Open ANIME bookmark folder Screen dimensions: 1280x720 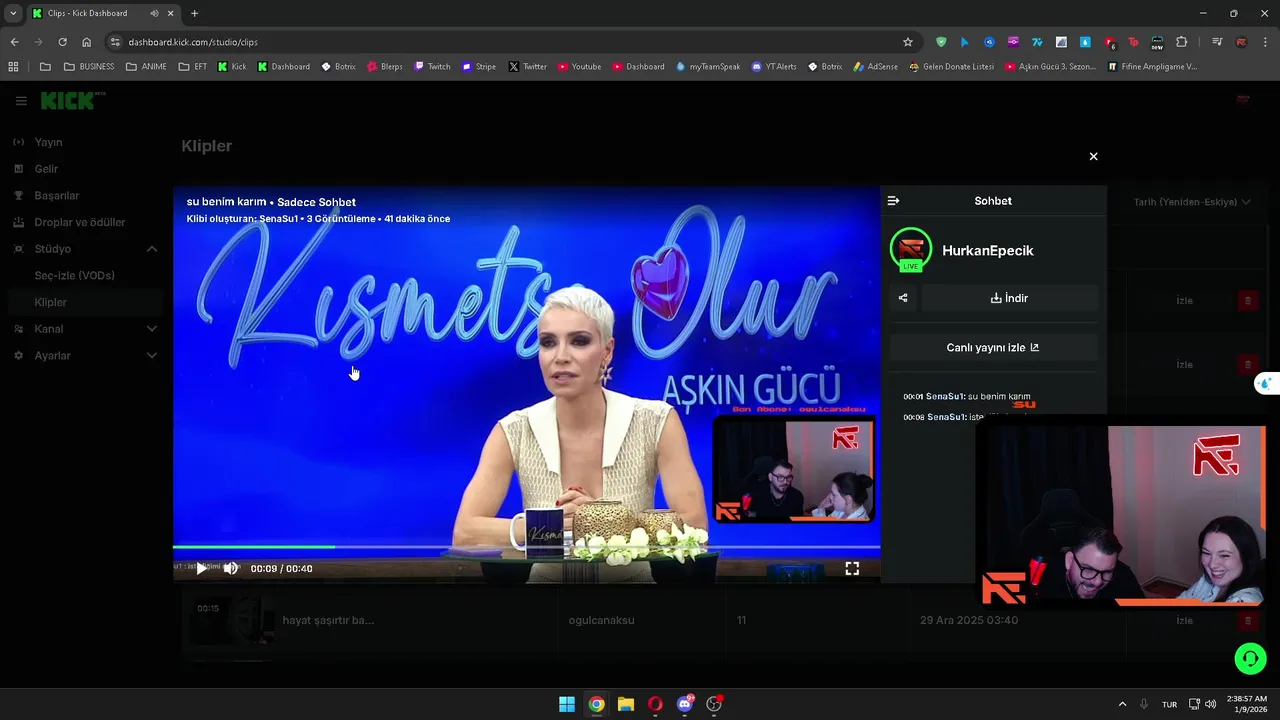click(x=146, y=67)
